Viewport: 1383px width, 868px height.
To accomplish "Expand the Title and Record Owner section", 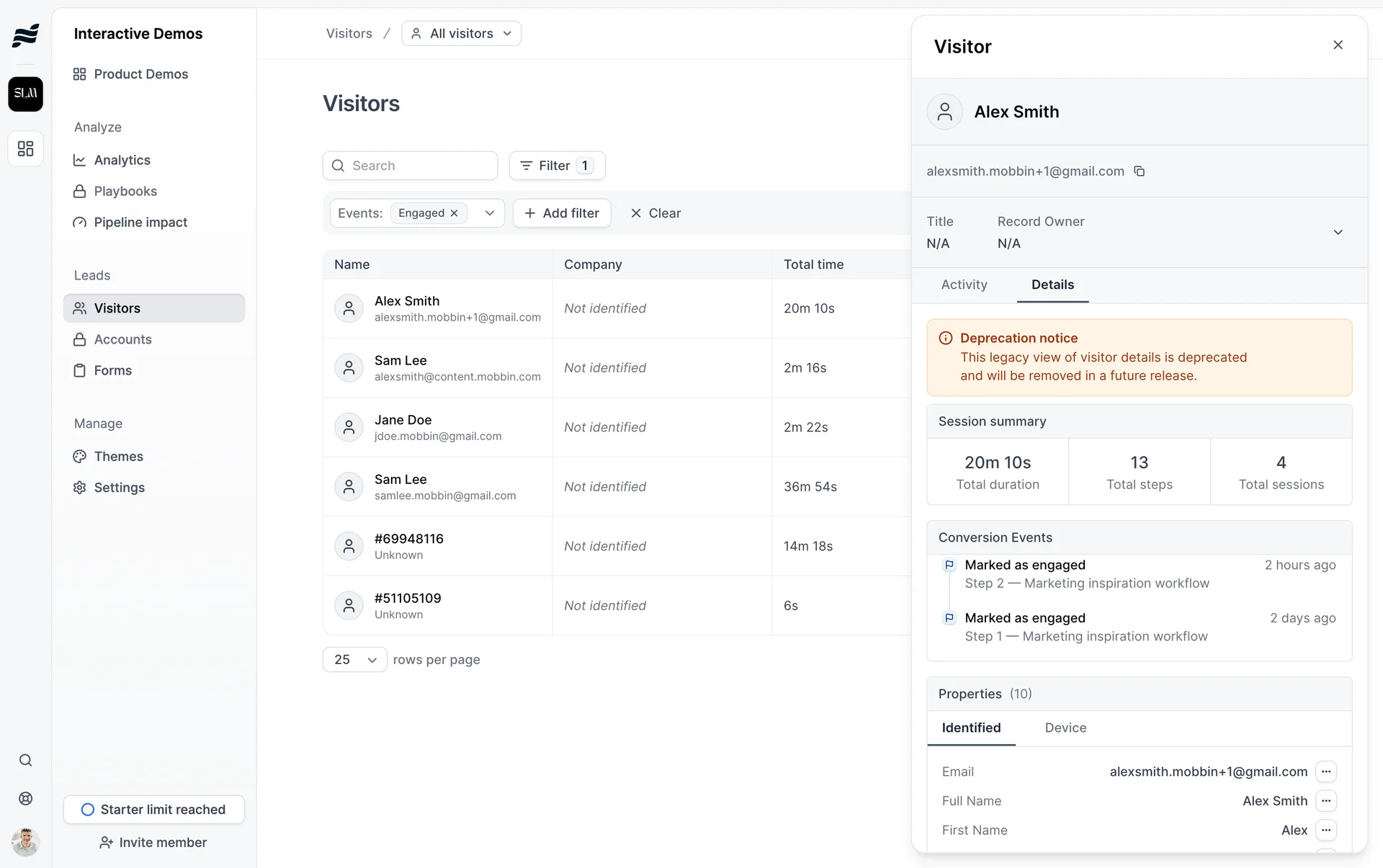I will point(1338,232).
